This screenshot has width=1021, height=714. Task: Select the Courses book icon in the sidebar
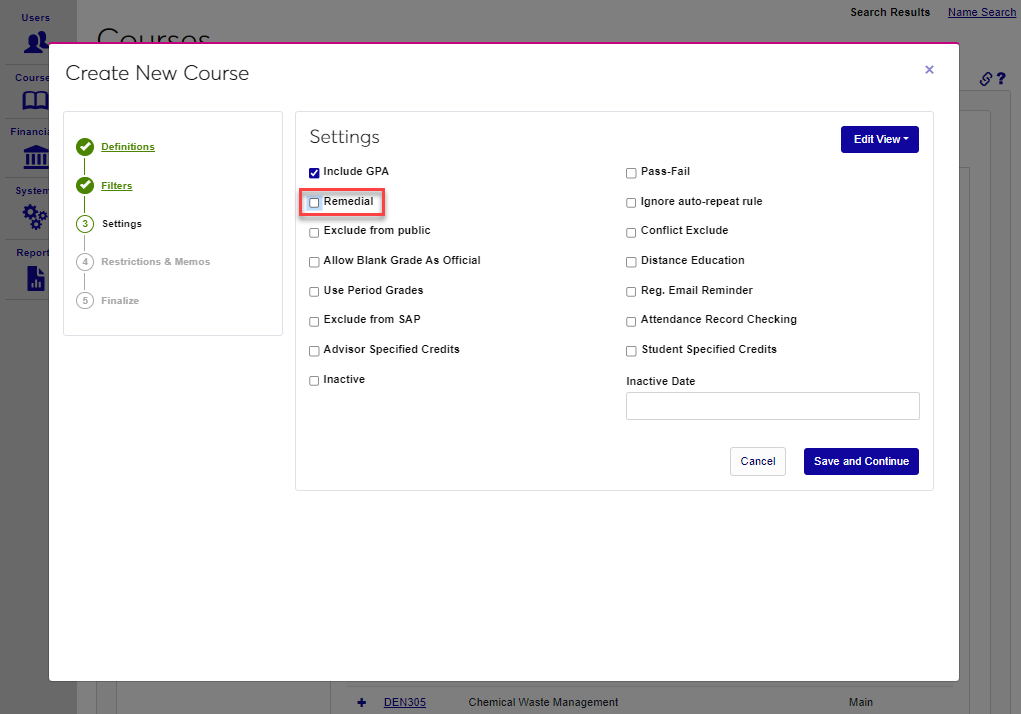[x=34, y=99]
